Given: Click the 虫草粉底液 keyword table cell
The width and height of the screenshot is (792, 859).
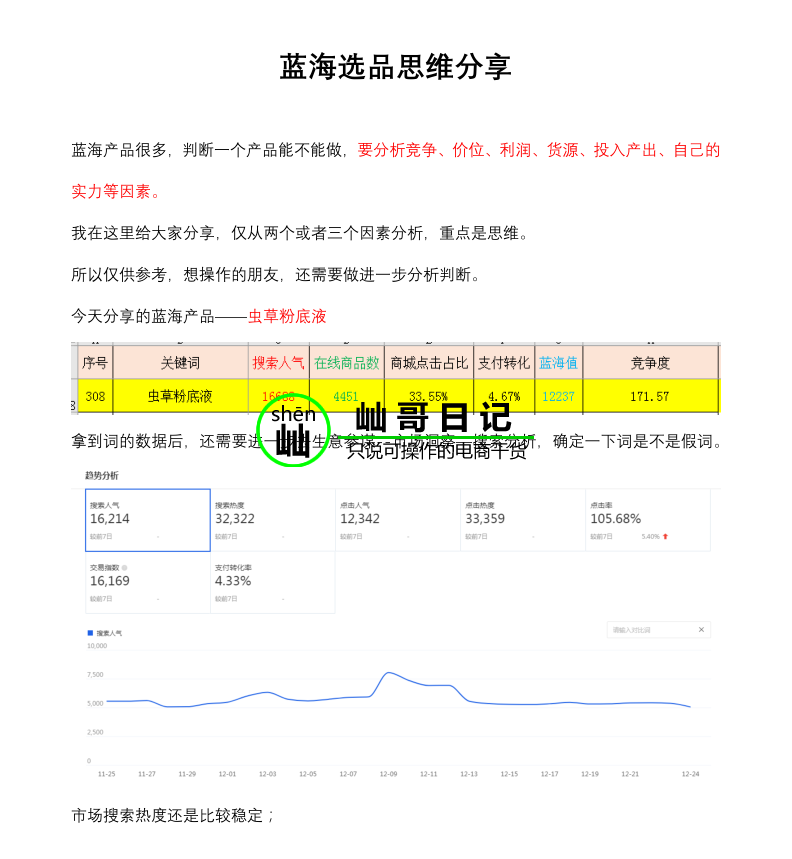Looking at the screenshot, I should [180, 396].
